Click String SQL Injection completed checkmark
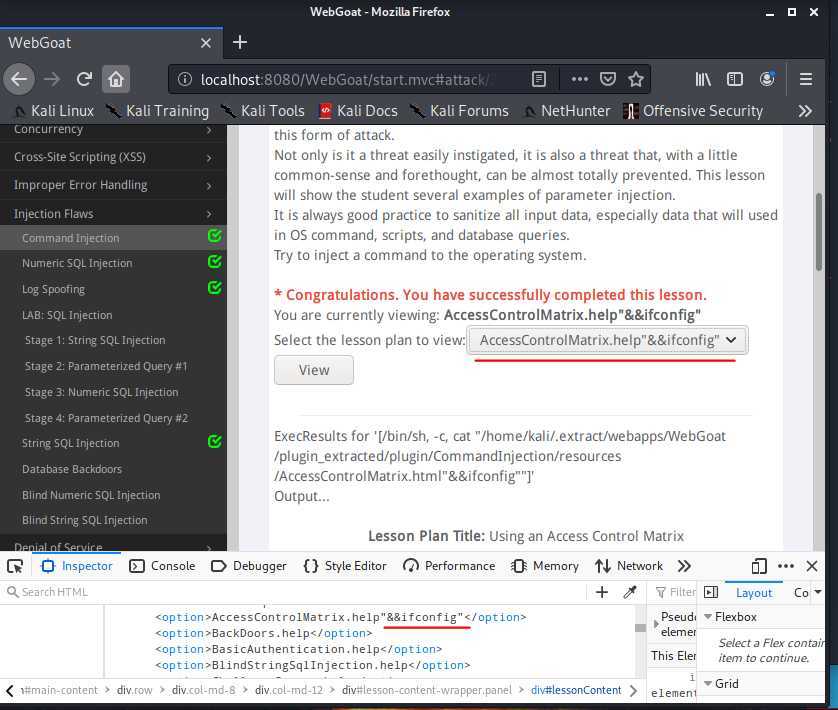Screen dimensions: 838x710 [214, 441]
